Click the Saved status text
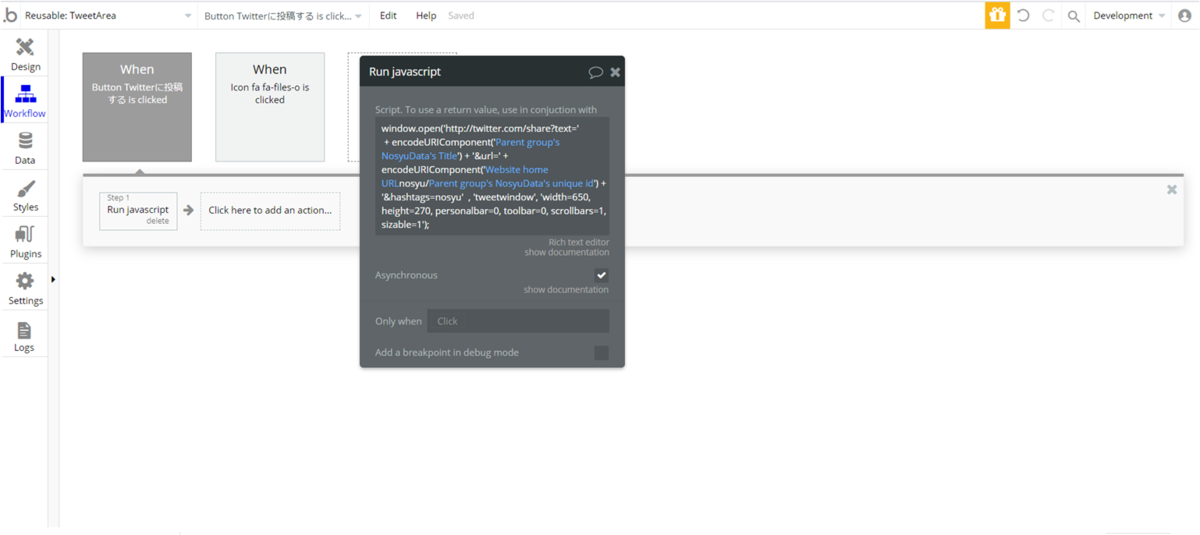The width and height of the screenshot is (1200, 535). coord(461,16)
